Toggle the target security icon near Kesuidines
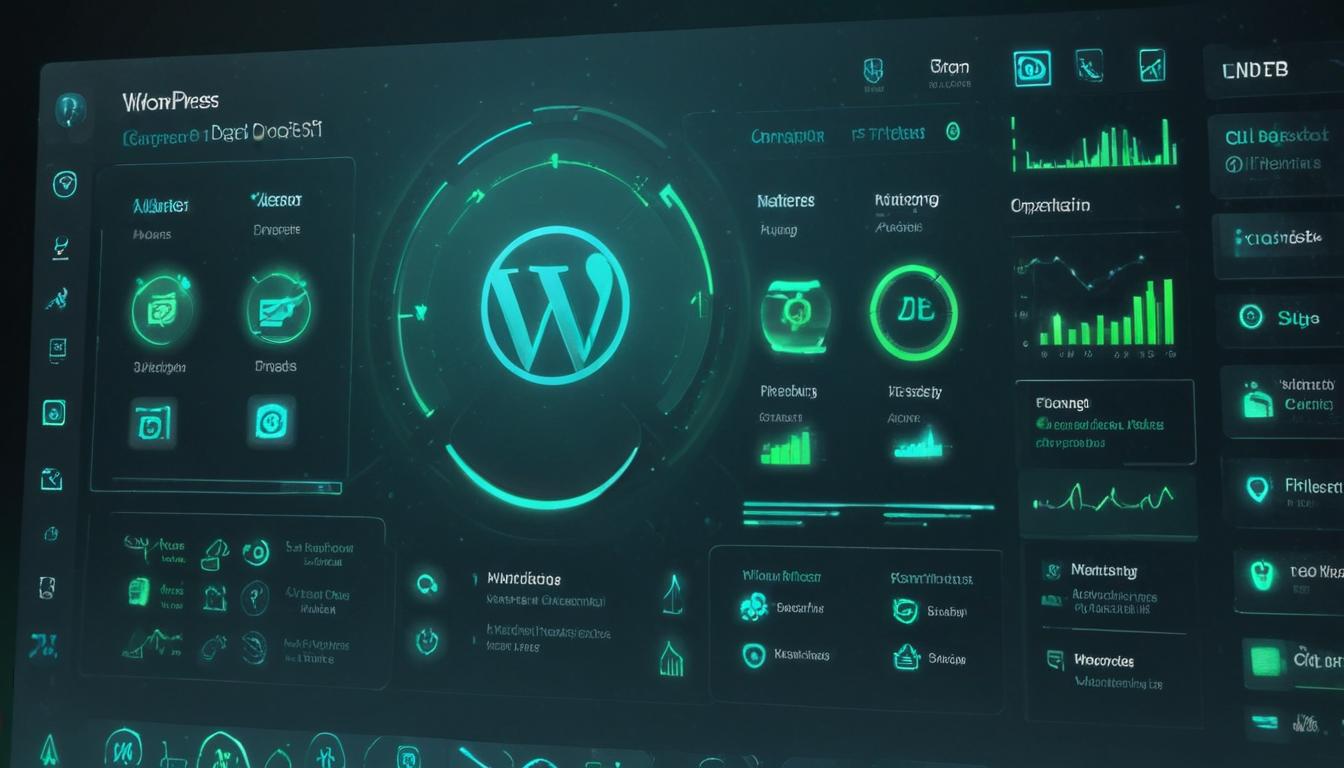Image resolution: width=1344 pixels, height=768 pixels. pos(752,656)
